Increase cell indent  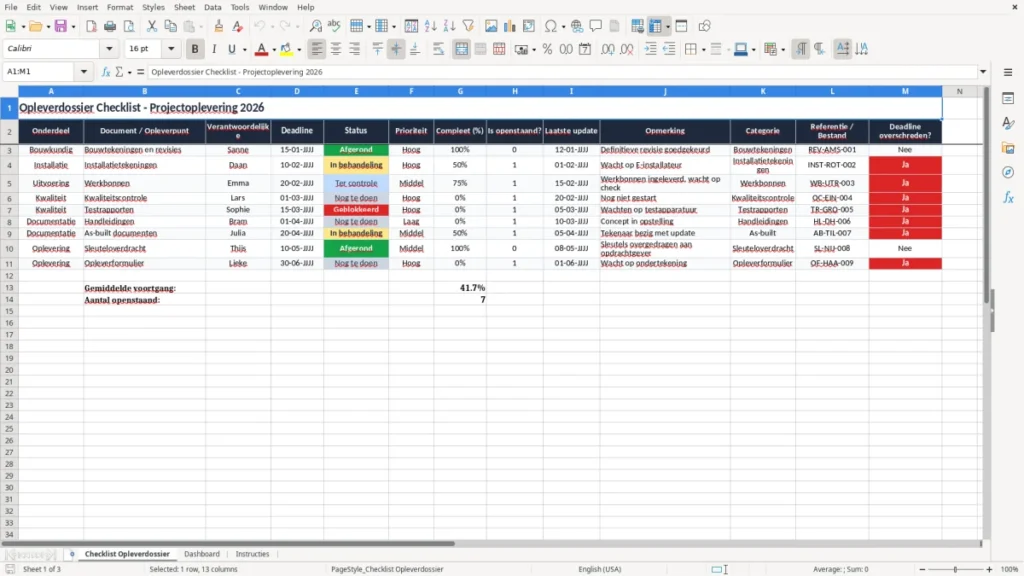[x=650, y=49]
